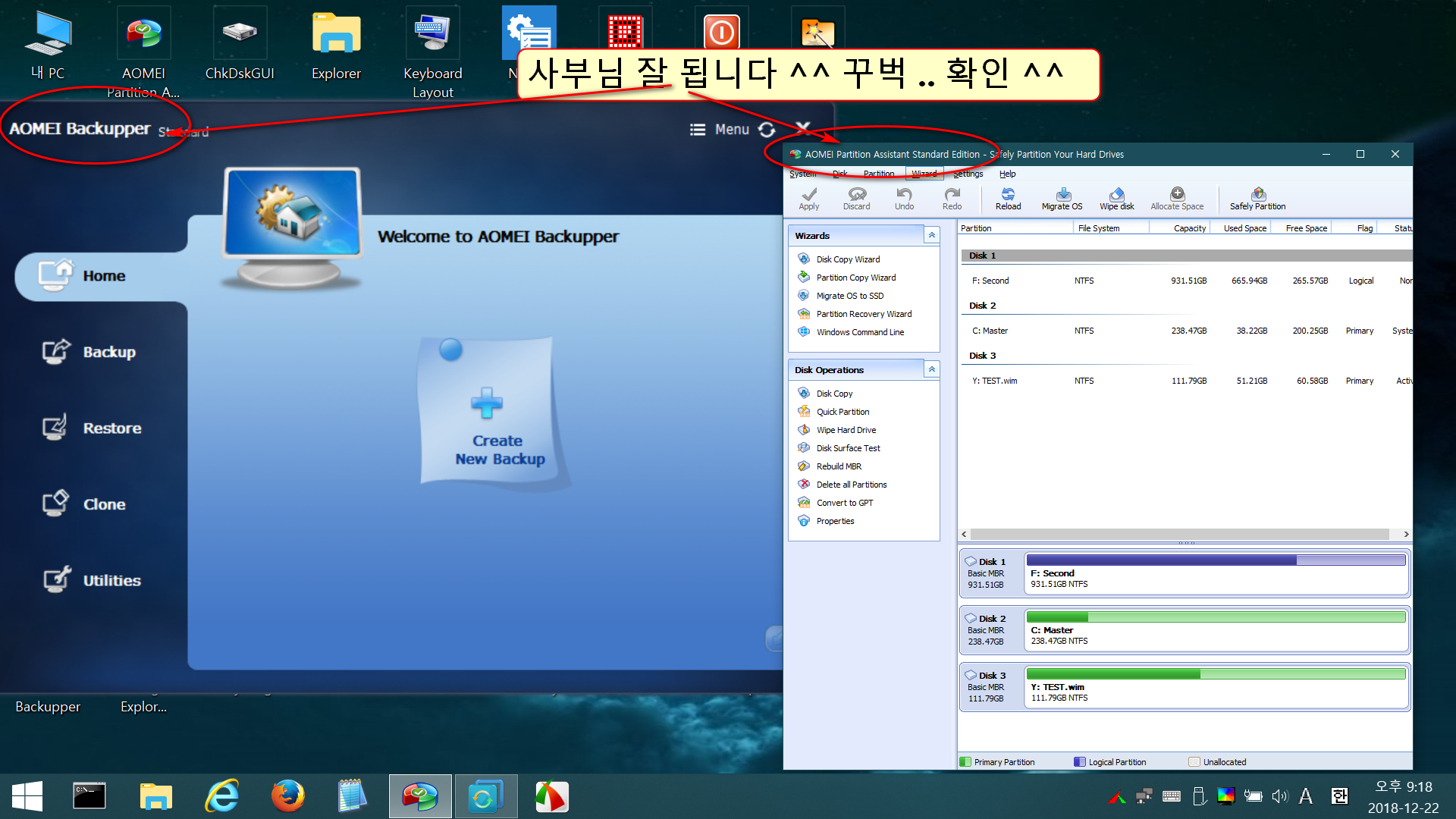Click Disk 1 Basic MBR label
The image size is (1456, 819).
[x=986, y=573]
